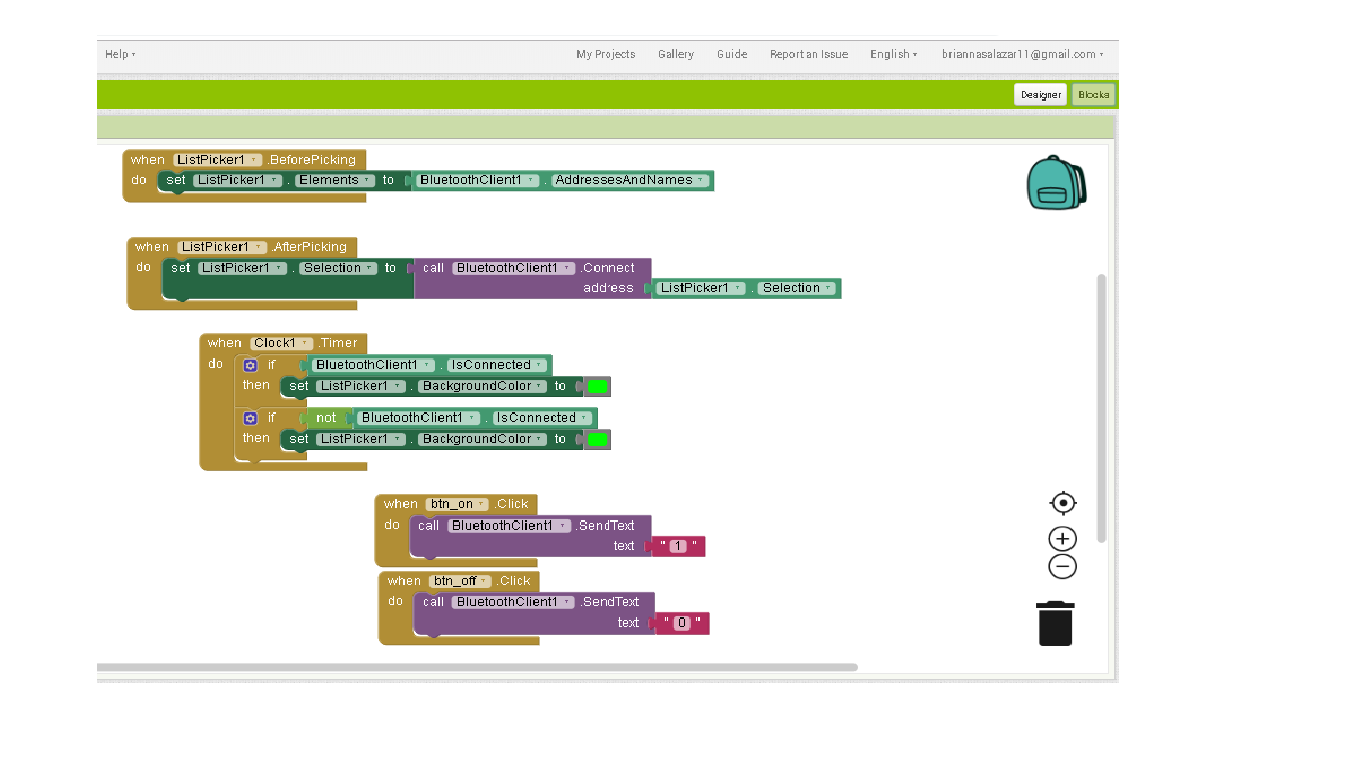The width and height of the screenshot is (1366, 768).
Task: Open the account menu for briannasalazar11@gmail.com
Action: pos(1017,54)
